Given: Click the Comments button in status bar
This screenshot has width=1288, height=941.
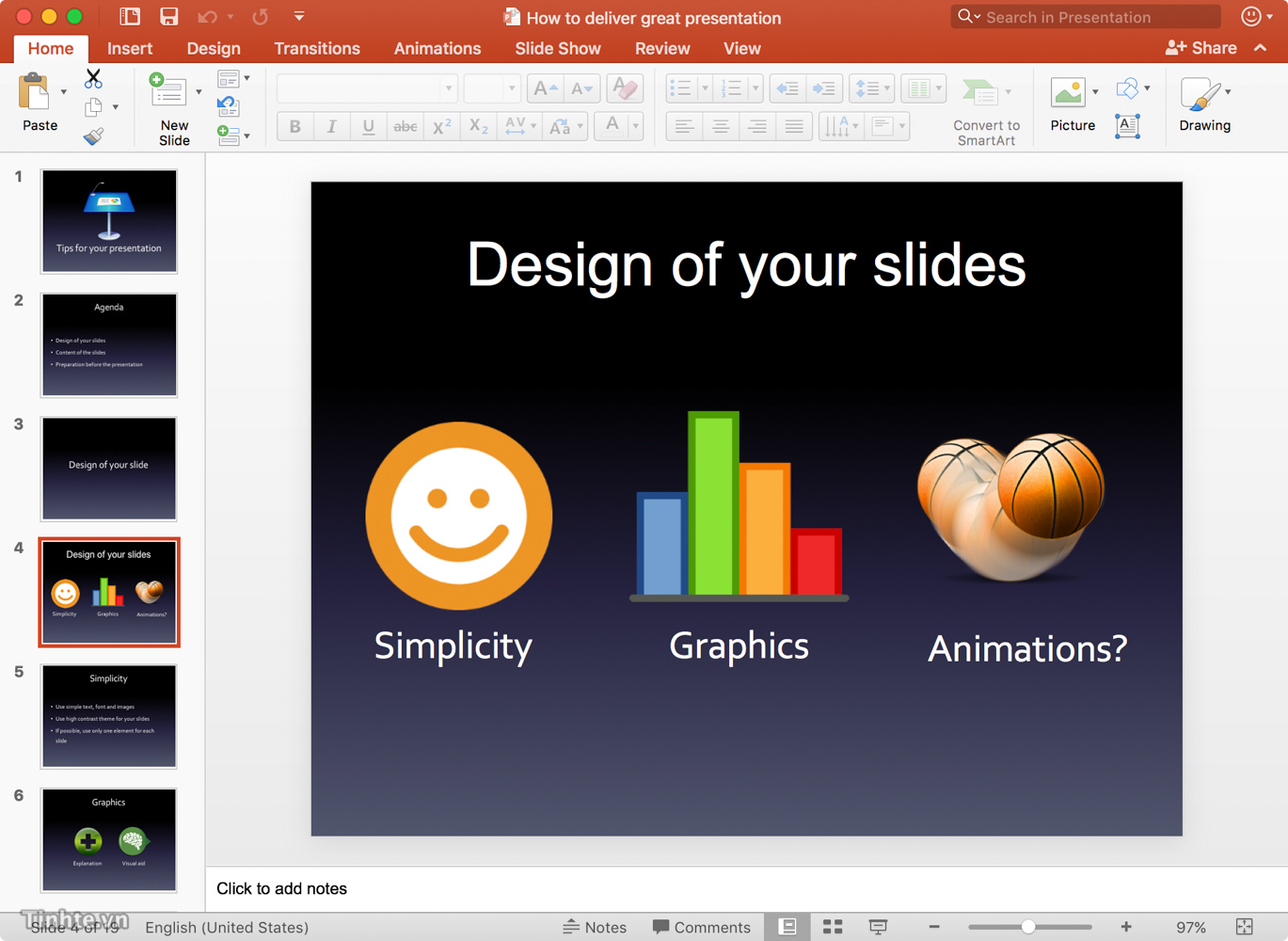Looking at the screenshot, I should click(702, 927).
